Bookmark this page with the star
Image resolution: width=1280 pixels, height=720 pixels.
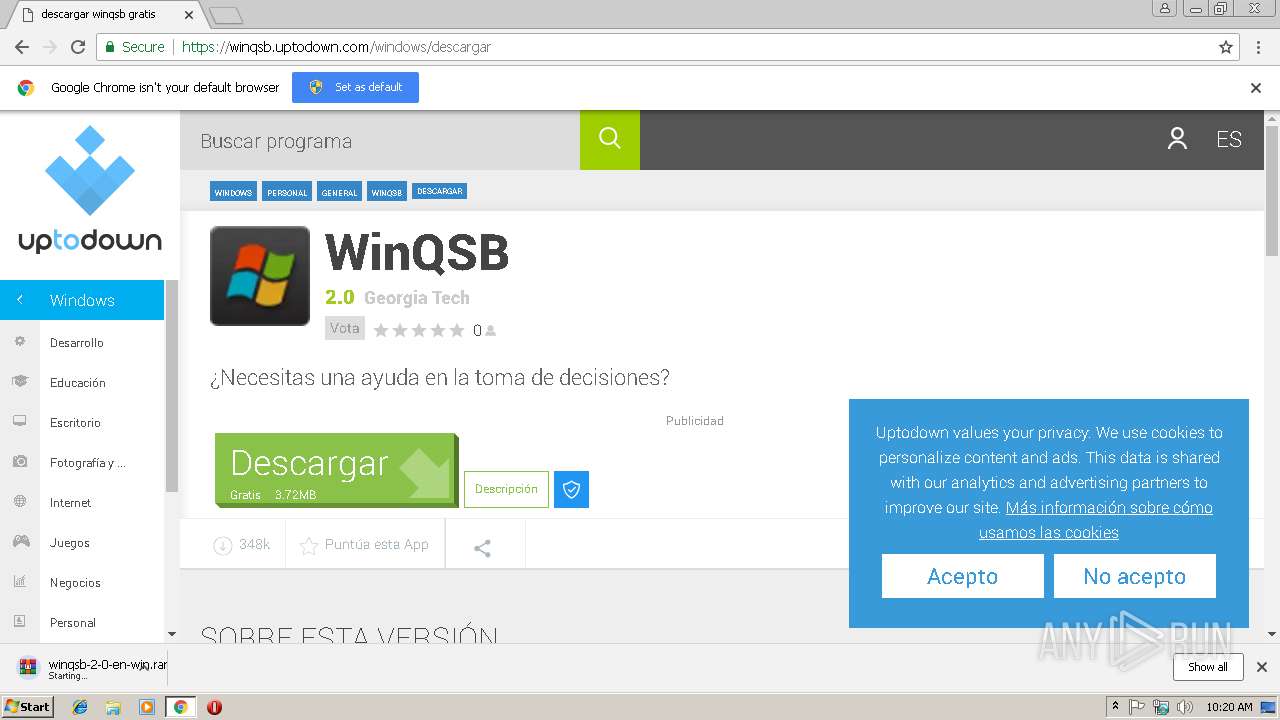click(x=1225, y=47)
